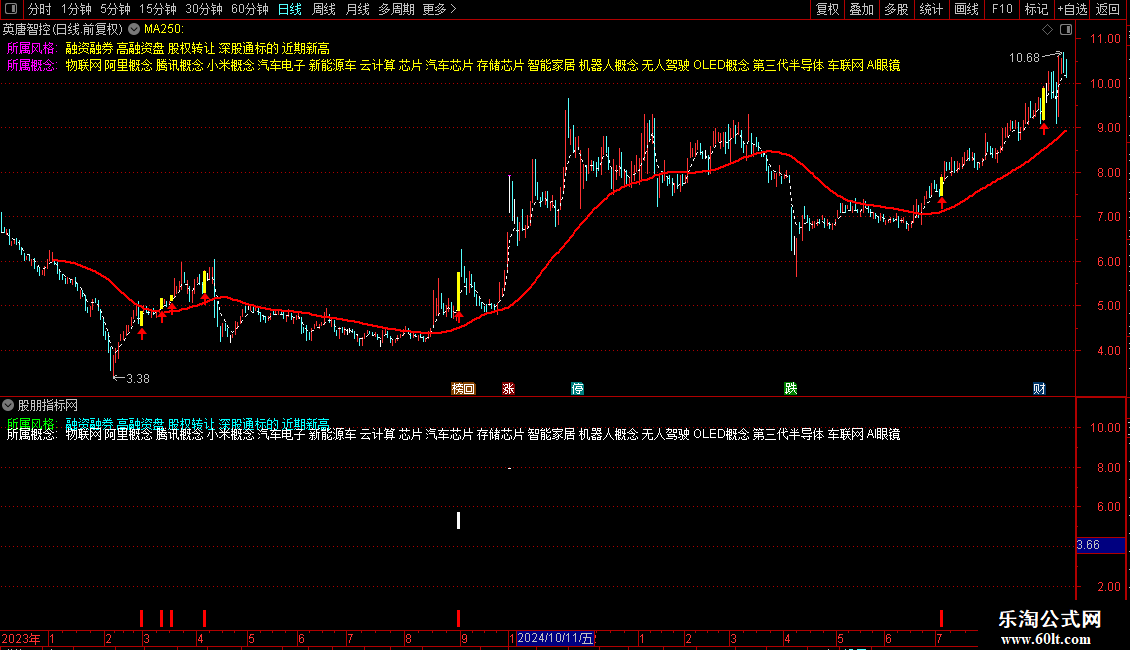Click the 叠加 overlay button
This screenshot has height=650, width=1130.
pyautogui.click(x=861, y=9)
